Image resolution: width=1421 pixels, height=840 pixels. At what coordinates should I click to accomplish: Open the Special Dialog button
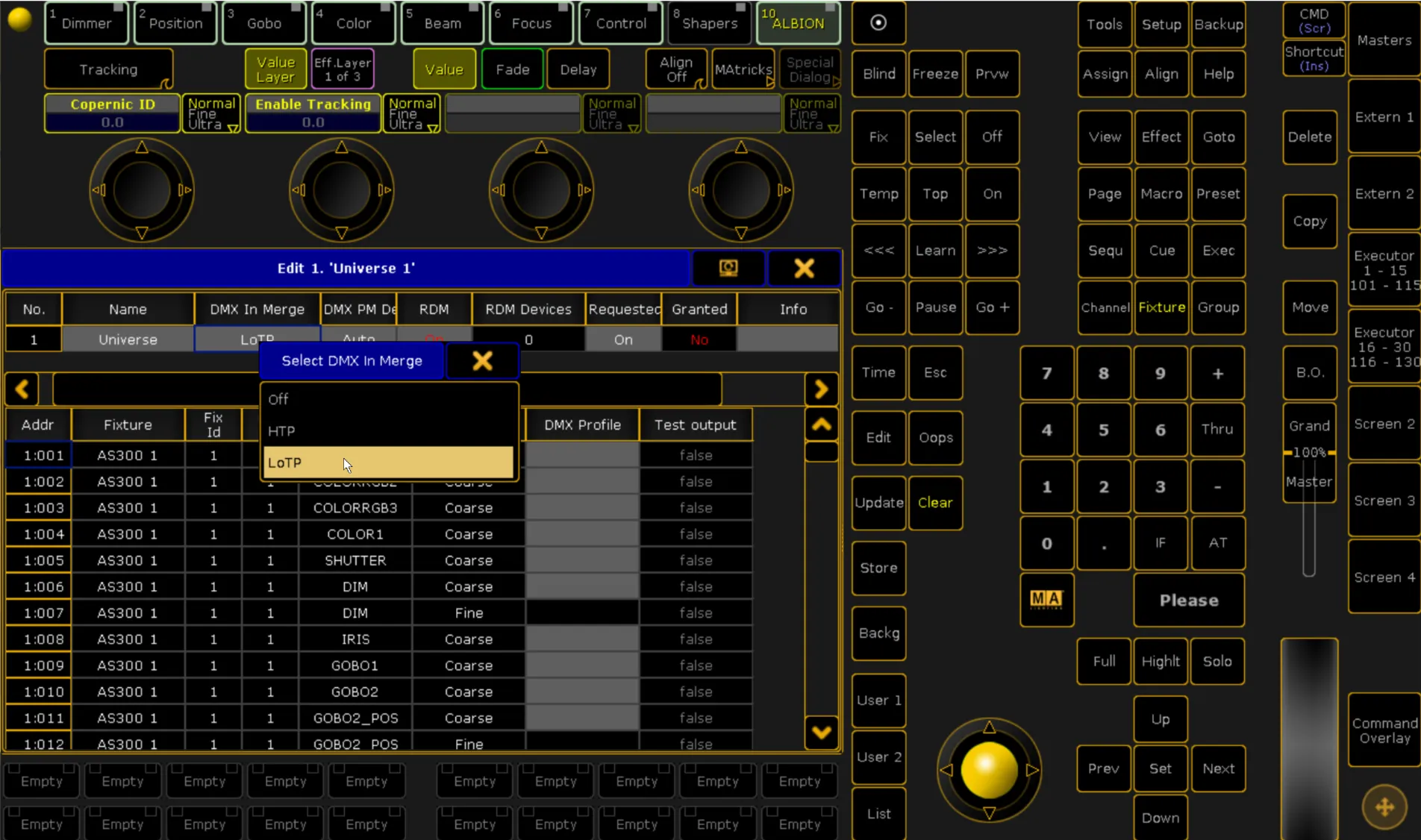(811, 69)
